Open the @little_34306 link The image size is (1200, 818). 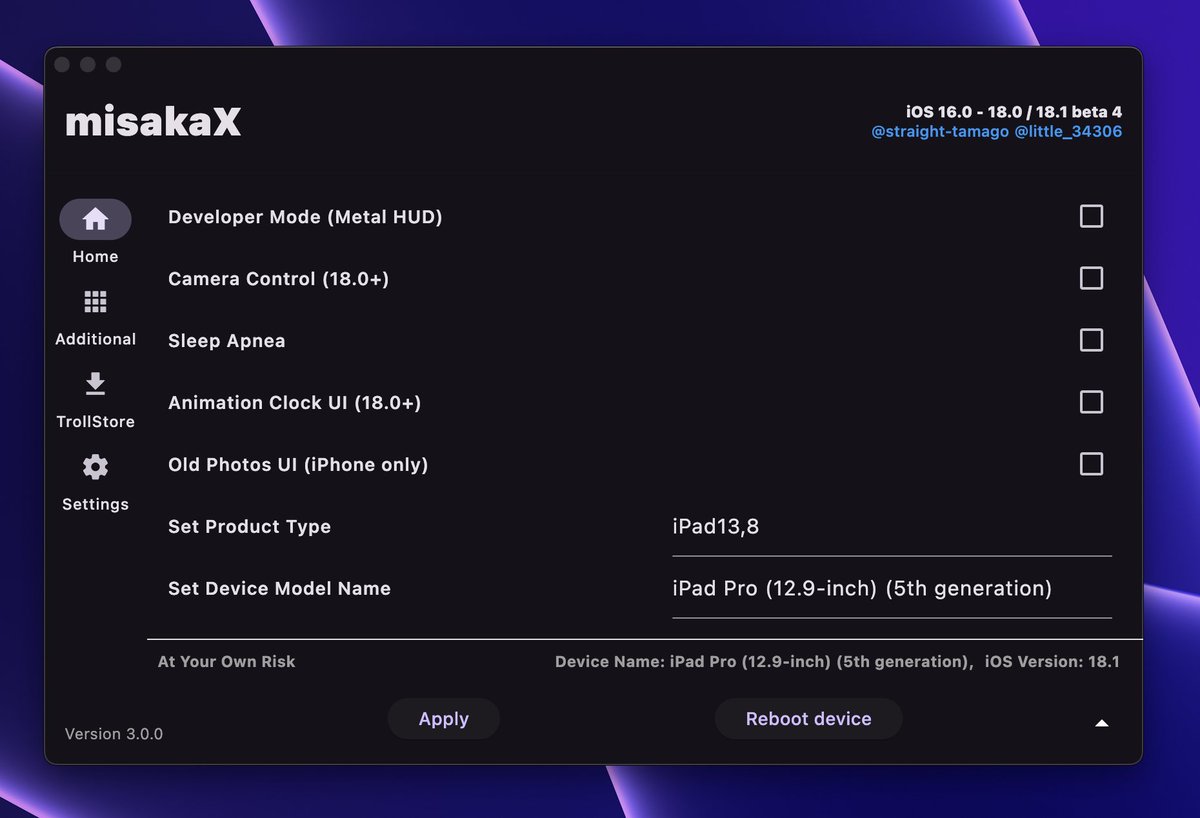[1068, 132]
